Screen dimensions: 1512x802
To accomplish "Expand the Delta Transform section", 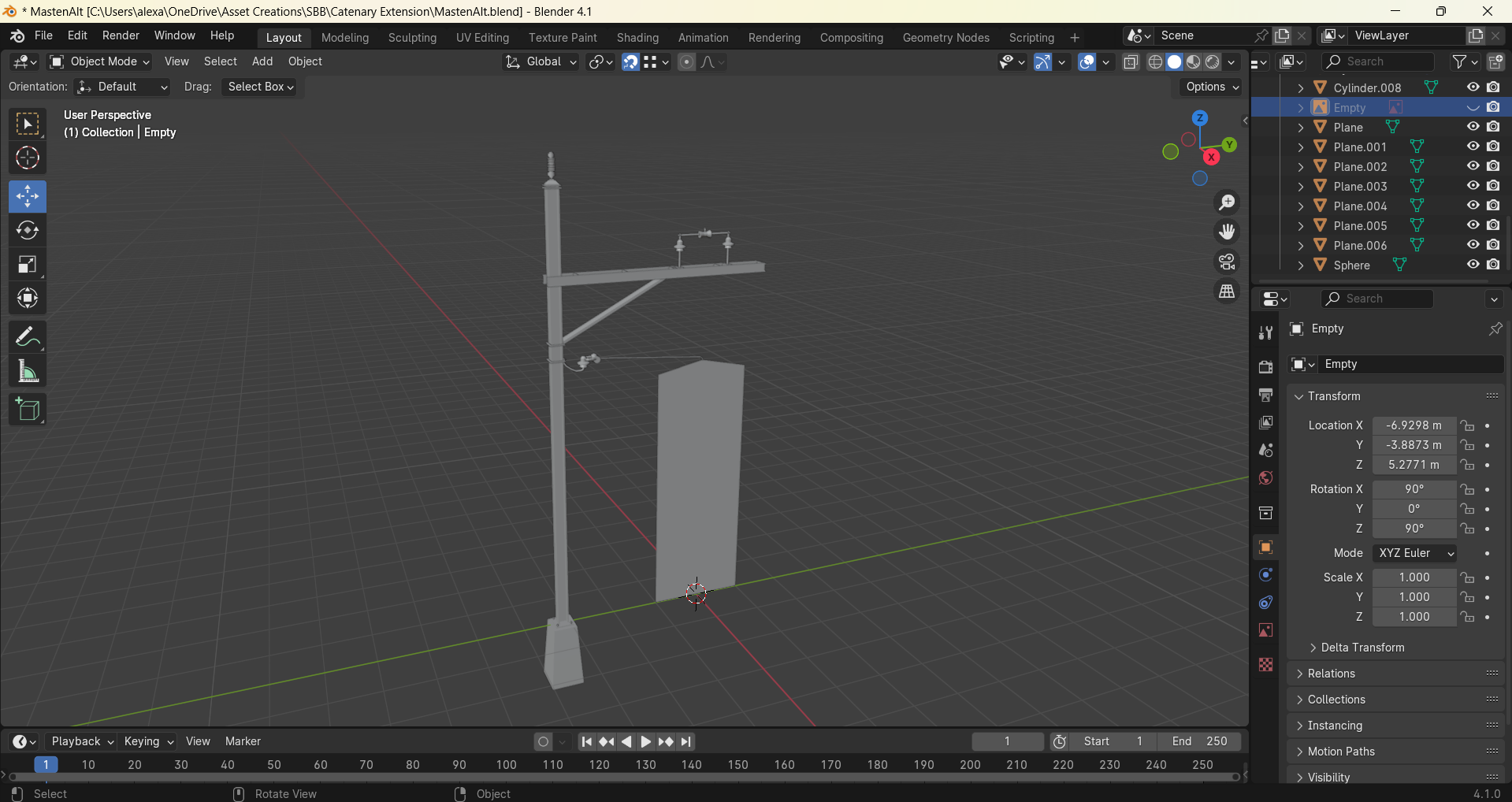I will (1362, 648).
